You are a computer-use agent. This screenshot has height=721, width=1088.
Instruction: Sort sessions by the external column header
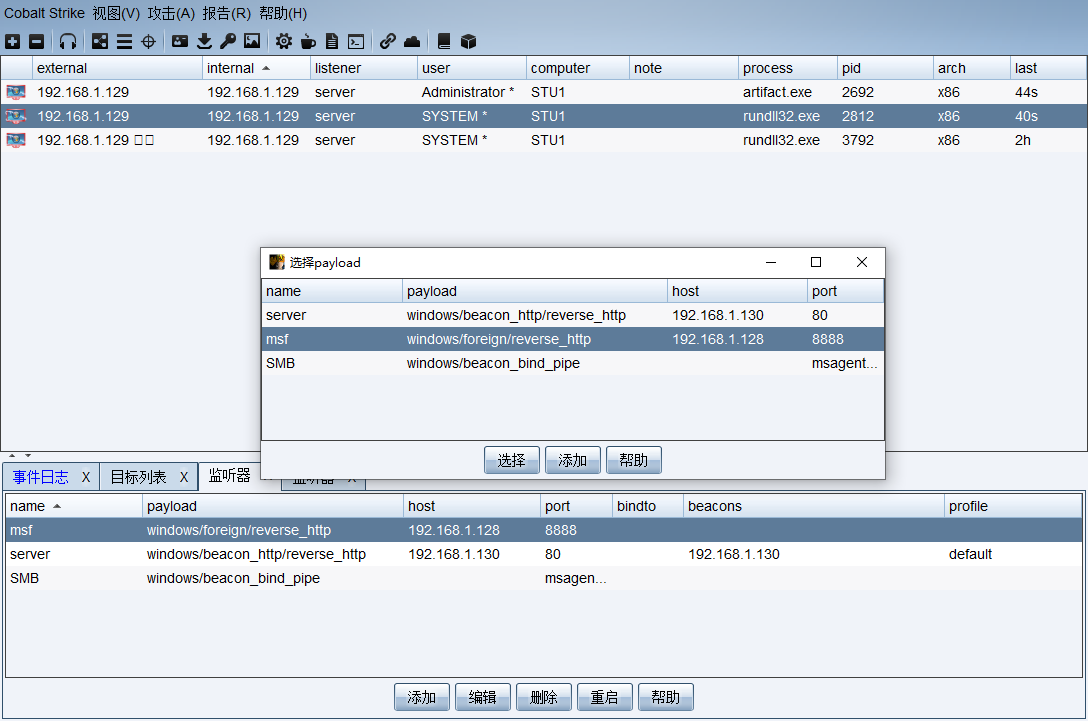click(x=117, y=68)
